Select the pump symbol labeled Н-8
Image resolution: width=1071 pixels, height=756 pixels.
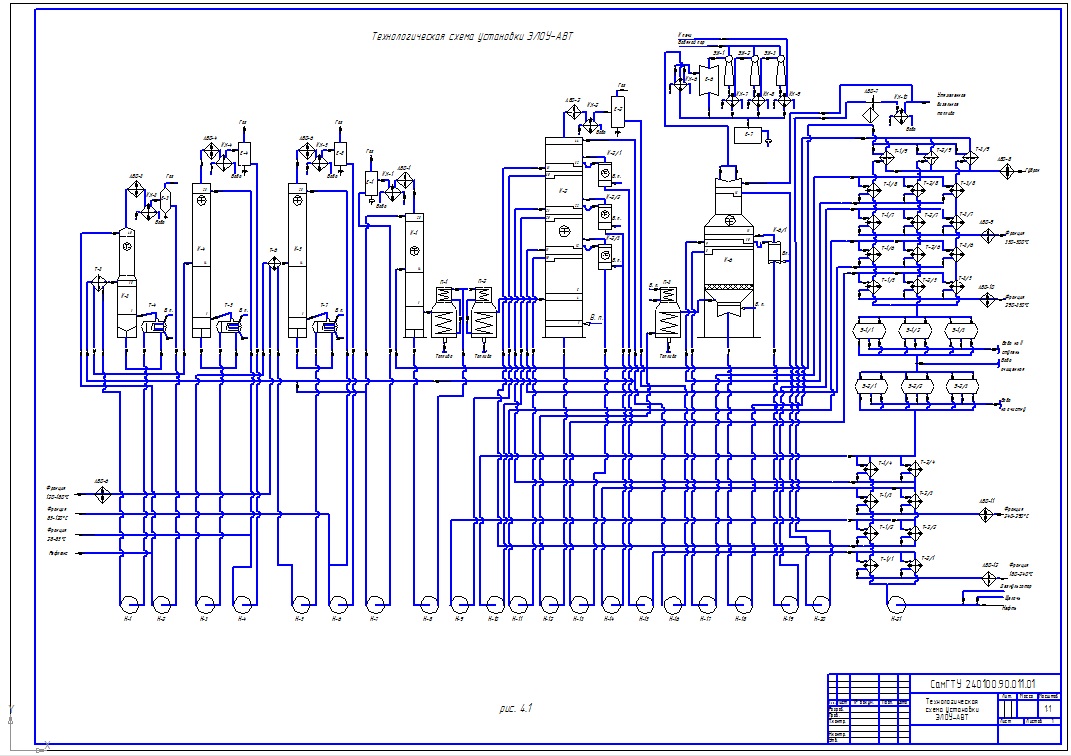(x=428, y=604)
